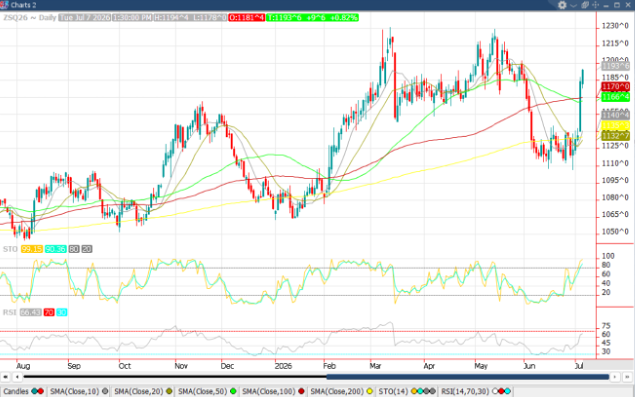Image resolution: width=636 pixels, height=398 pixels.
Task: Open the SMA(Close,200) study settings
Action: pos(341,392)
